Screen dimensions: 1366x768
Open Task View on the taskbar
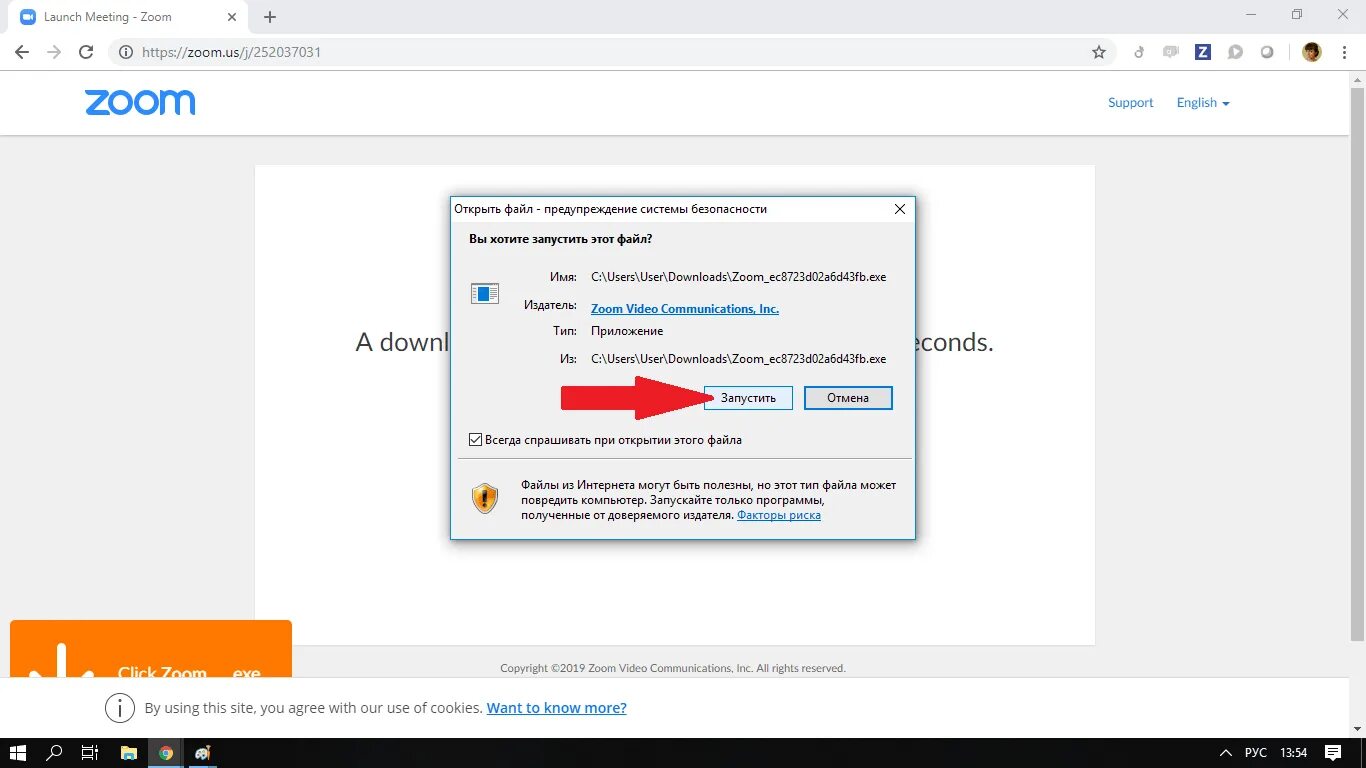(89, 753)
